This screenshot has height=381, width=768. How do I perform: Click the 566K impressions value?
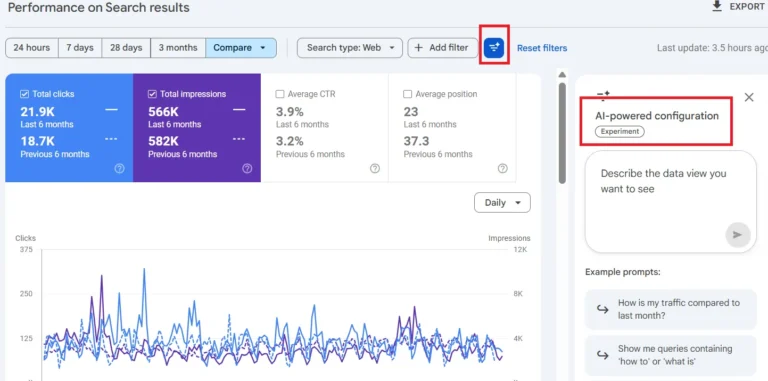coord(163,112)
